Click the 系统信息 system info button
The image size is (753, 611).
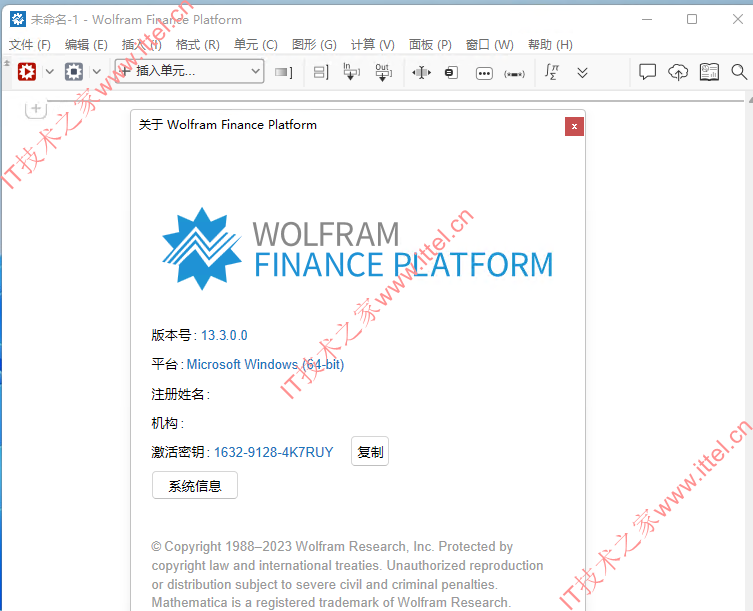(195, 486)
